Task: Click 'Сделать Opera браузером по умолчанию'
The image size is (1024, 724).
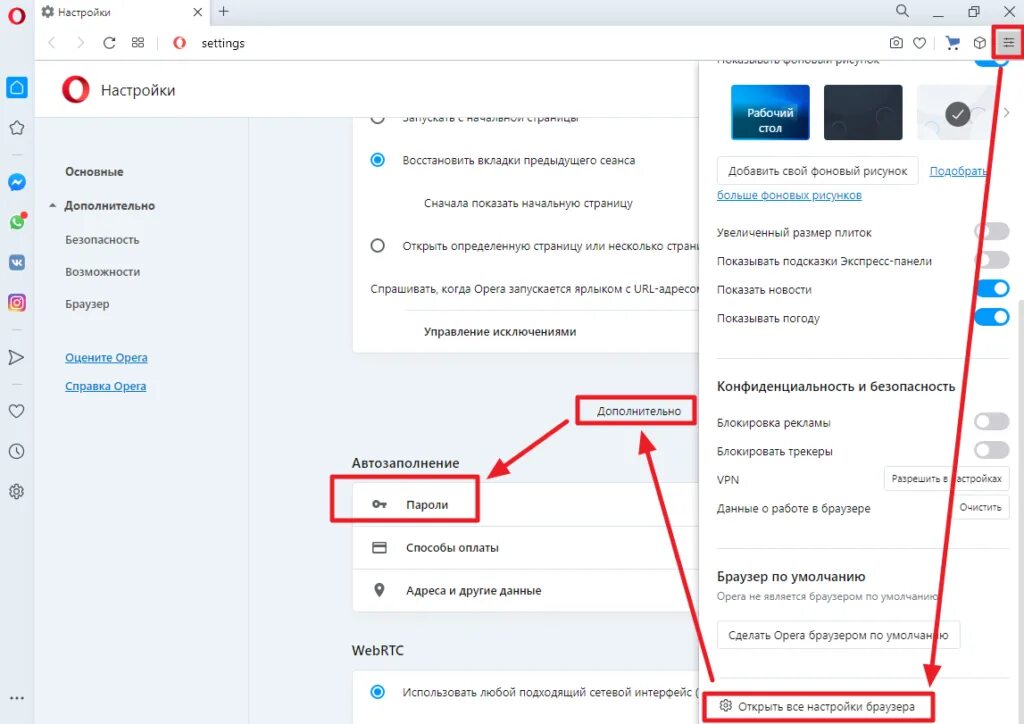Action: click(x=839, y=635)
